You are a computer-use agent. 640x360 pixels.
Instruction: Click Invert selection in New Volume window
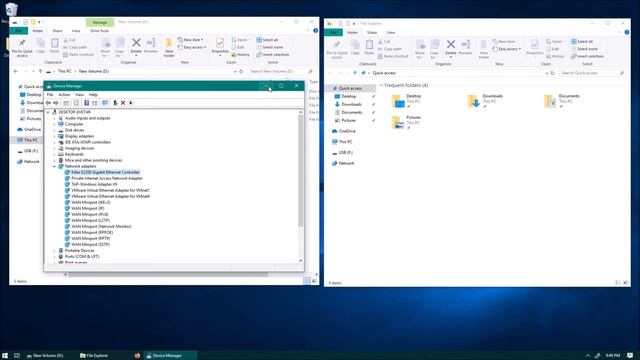pyautogui.click(x=273, y=55)
